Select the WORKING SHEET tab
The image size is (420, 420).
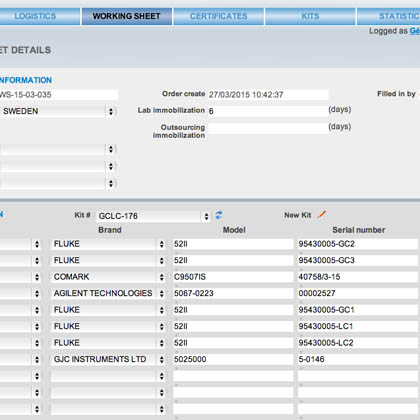(x=127, y=16)
